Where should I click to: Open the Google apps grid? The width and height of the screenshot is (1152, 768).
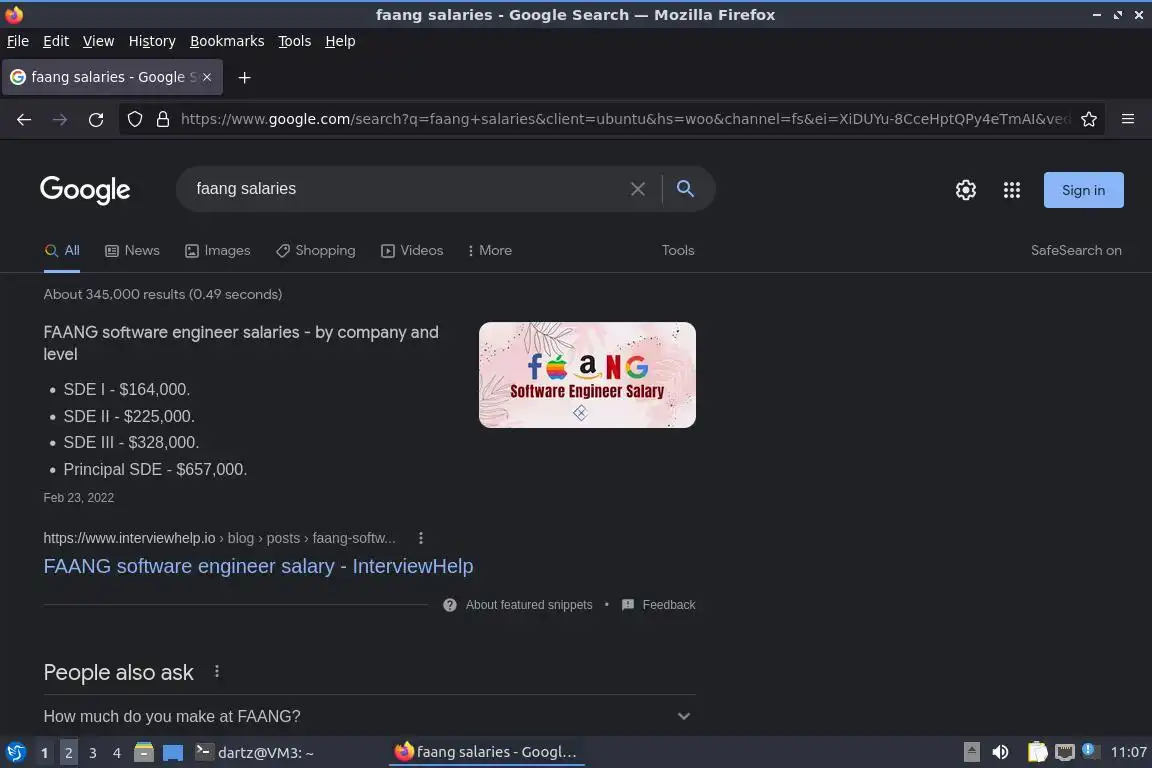[x=1012, y=190]
